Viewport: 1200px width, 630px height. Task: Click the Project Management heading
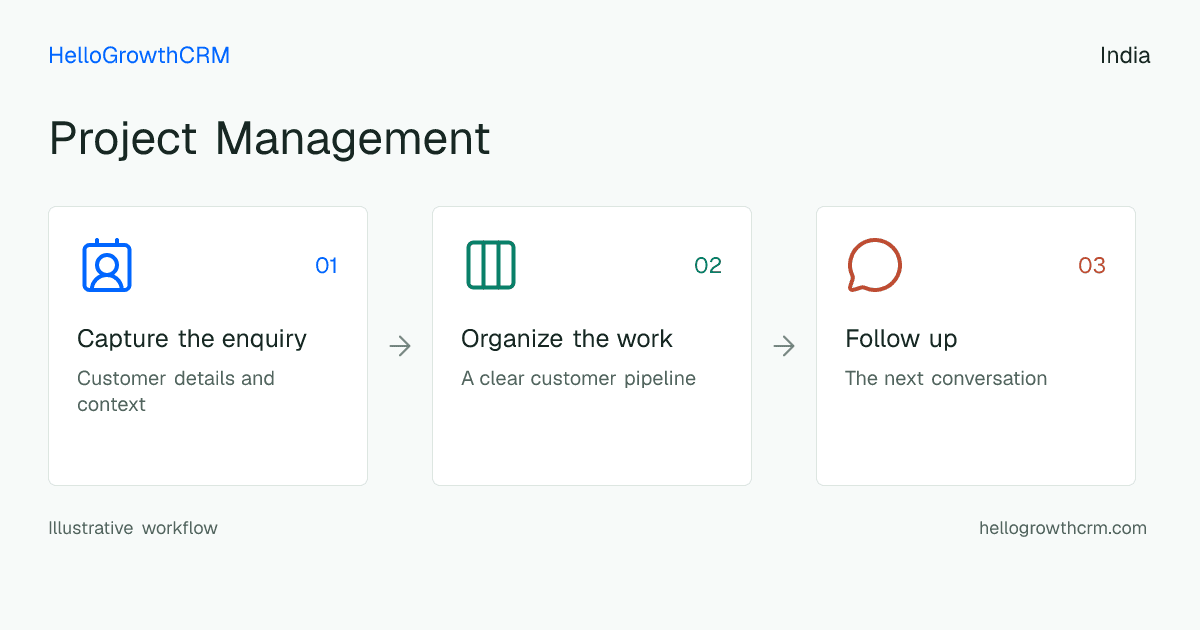pyautogui.click(x=269, y=139)
